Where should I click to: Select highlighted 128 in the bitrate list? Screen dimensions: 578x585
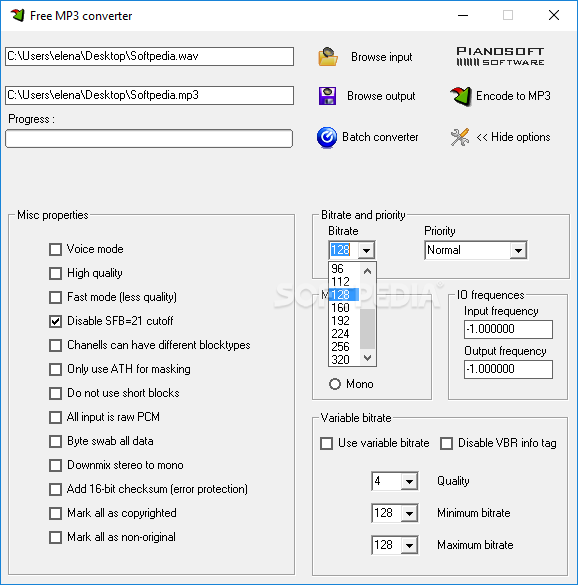(x=344, y=295)
